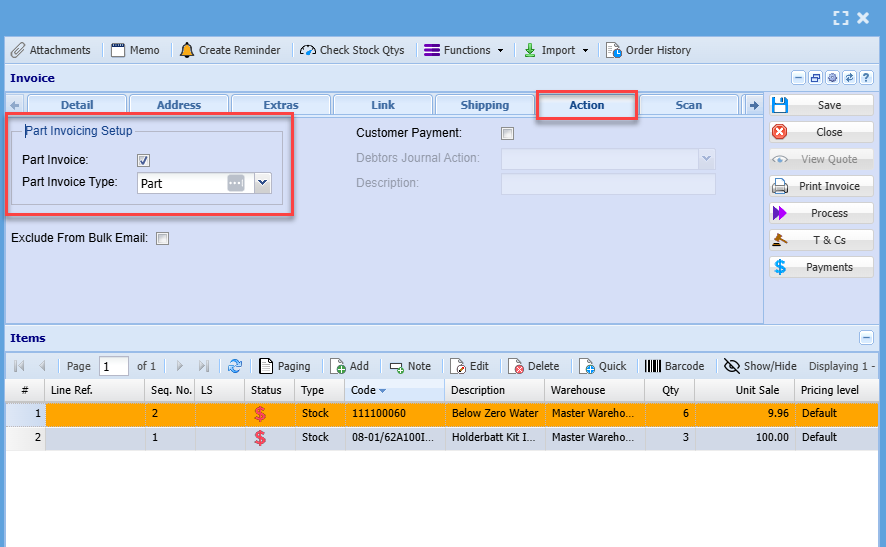
Task: Select the Action tab
Action: pyautogui.click(x=587, y=105)
